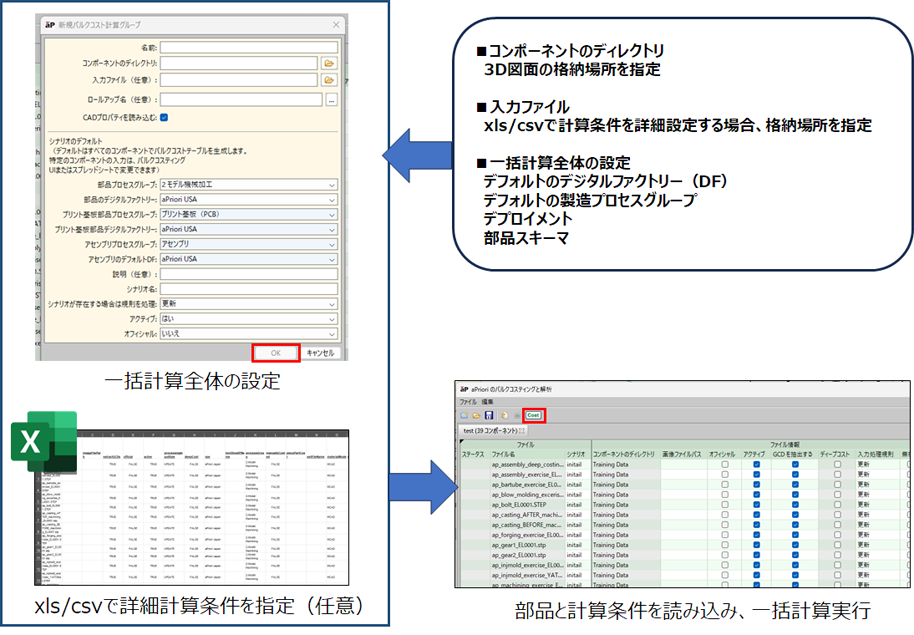Screen dimensions: 914x635
Task: Click the blue save disk toolbar icon
Action: [x=488, y=415]
